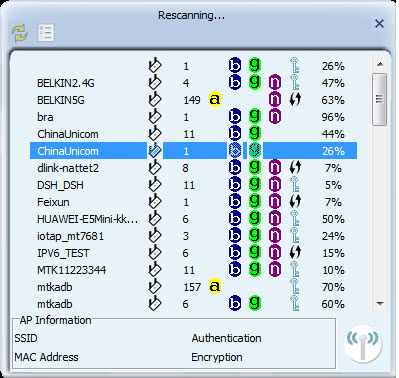Click the 96% signal value for bra

click(x=333, y=117)
